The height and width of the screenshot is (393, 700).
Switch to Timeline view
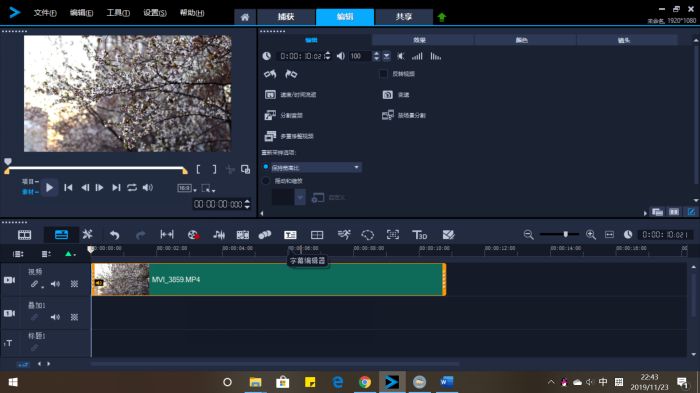tap(61, 234)
